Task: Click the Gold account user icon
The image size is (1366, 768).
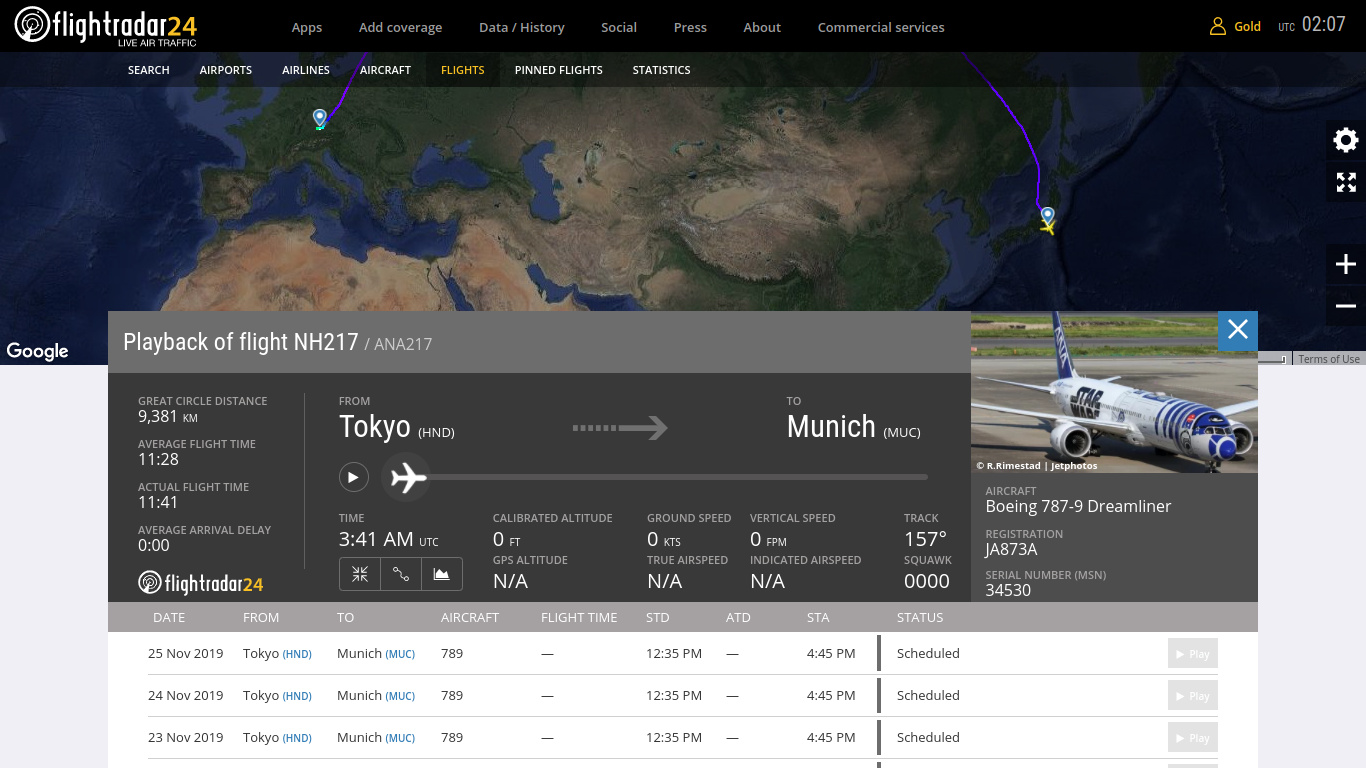Action: point(1217,27)
